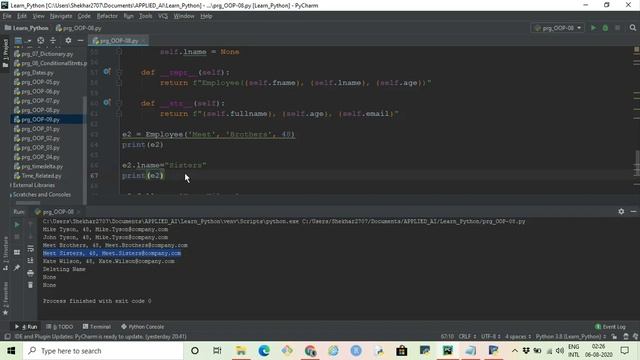
Task: Click the Windows Start button
Action: point(11,351)
